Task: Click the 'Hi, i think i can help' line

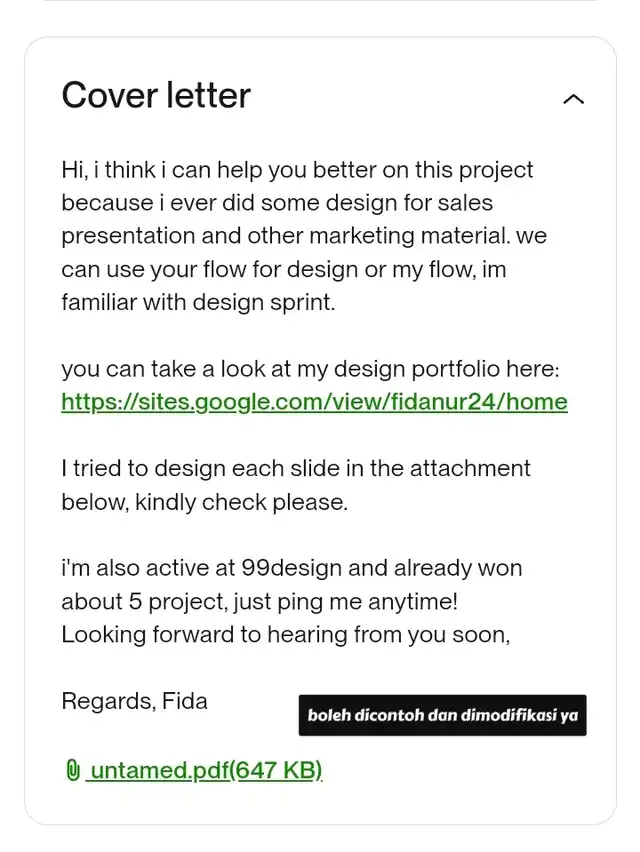Action: 297,171
